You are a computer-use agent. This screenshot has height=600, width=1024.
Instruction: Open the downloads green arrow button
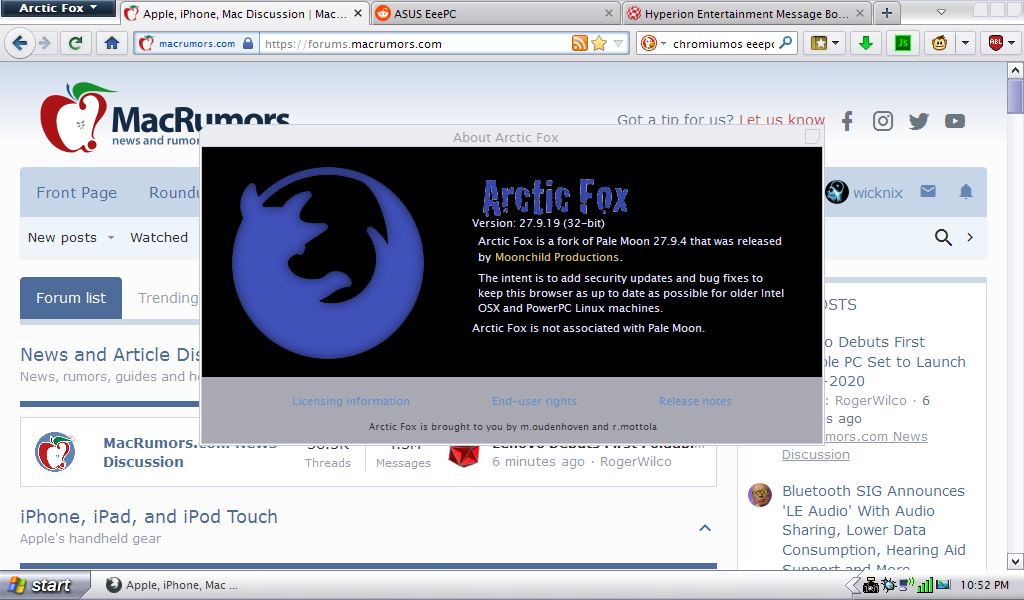(x=866, y=44)
